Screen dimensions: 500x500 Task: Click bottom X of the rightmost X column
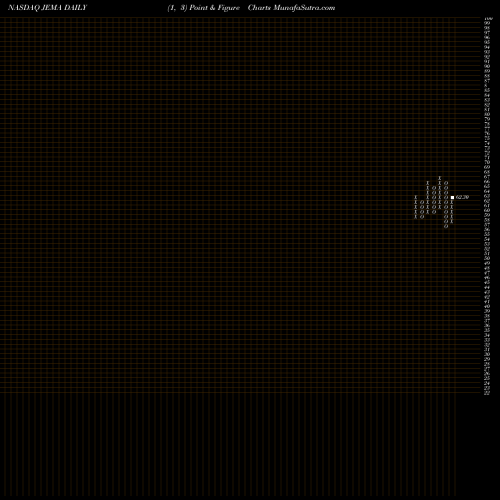tap(451, 221)
